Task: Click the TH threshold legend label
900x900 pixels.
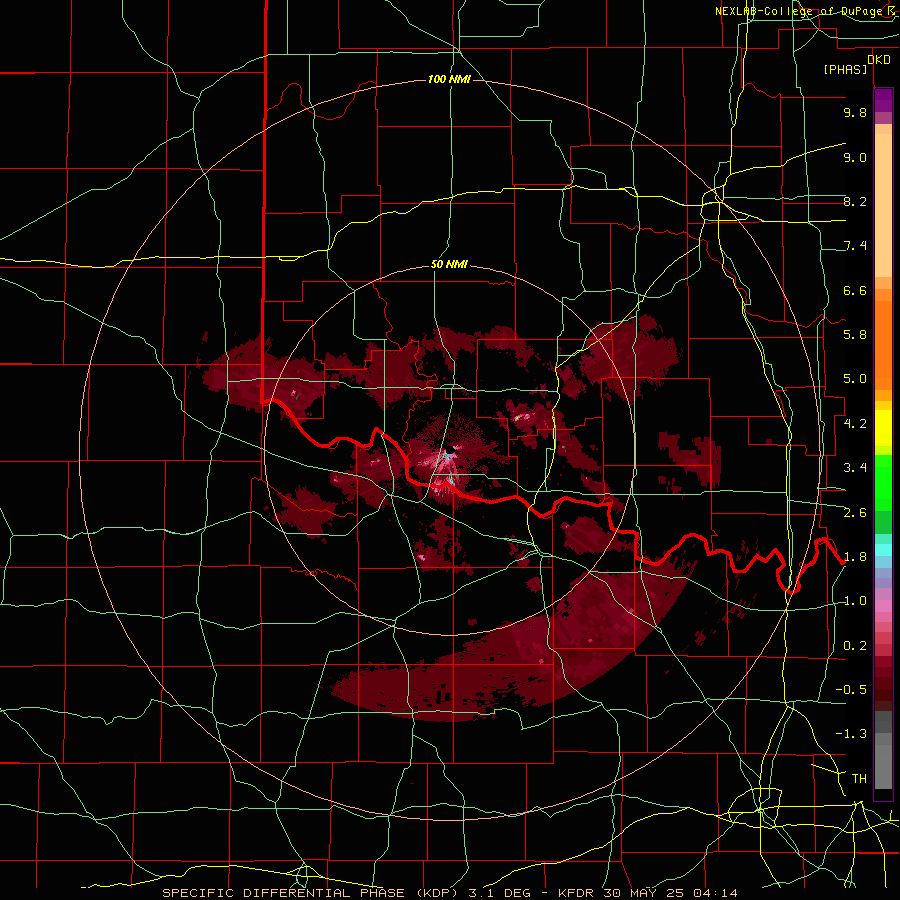Action: [x=859, y=779]
